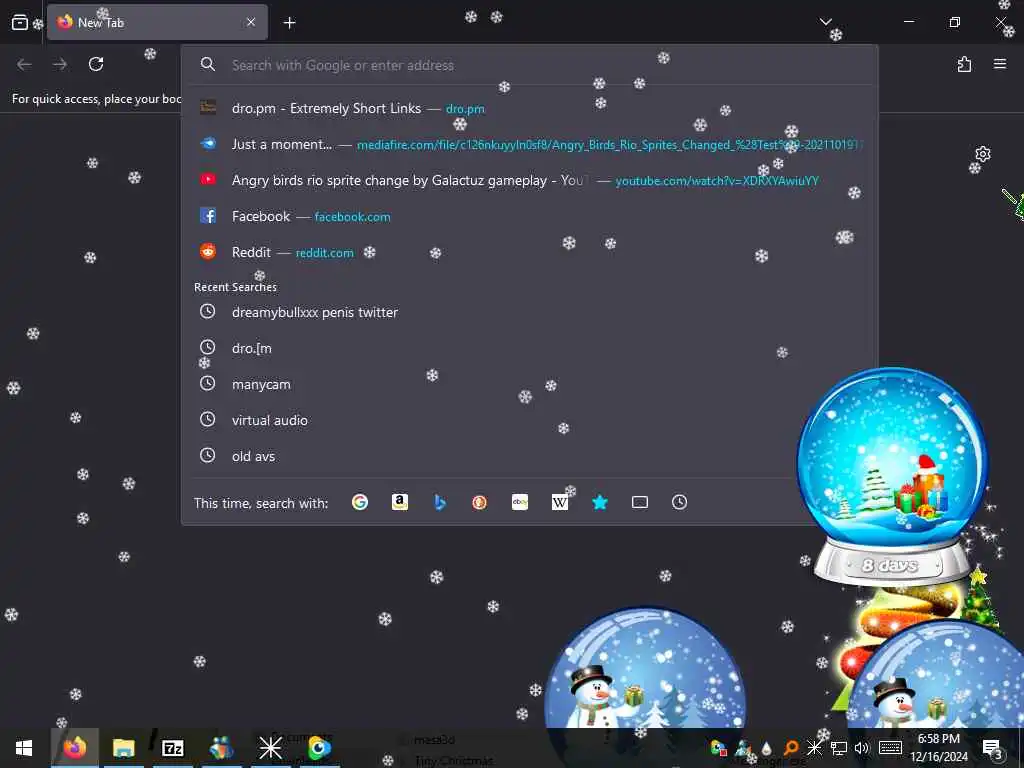Search this time with eBay
The height and width of the screenshot is (768, 1024).
520,502
